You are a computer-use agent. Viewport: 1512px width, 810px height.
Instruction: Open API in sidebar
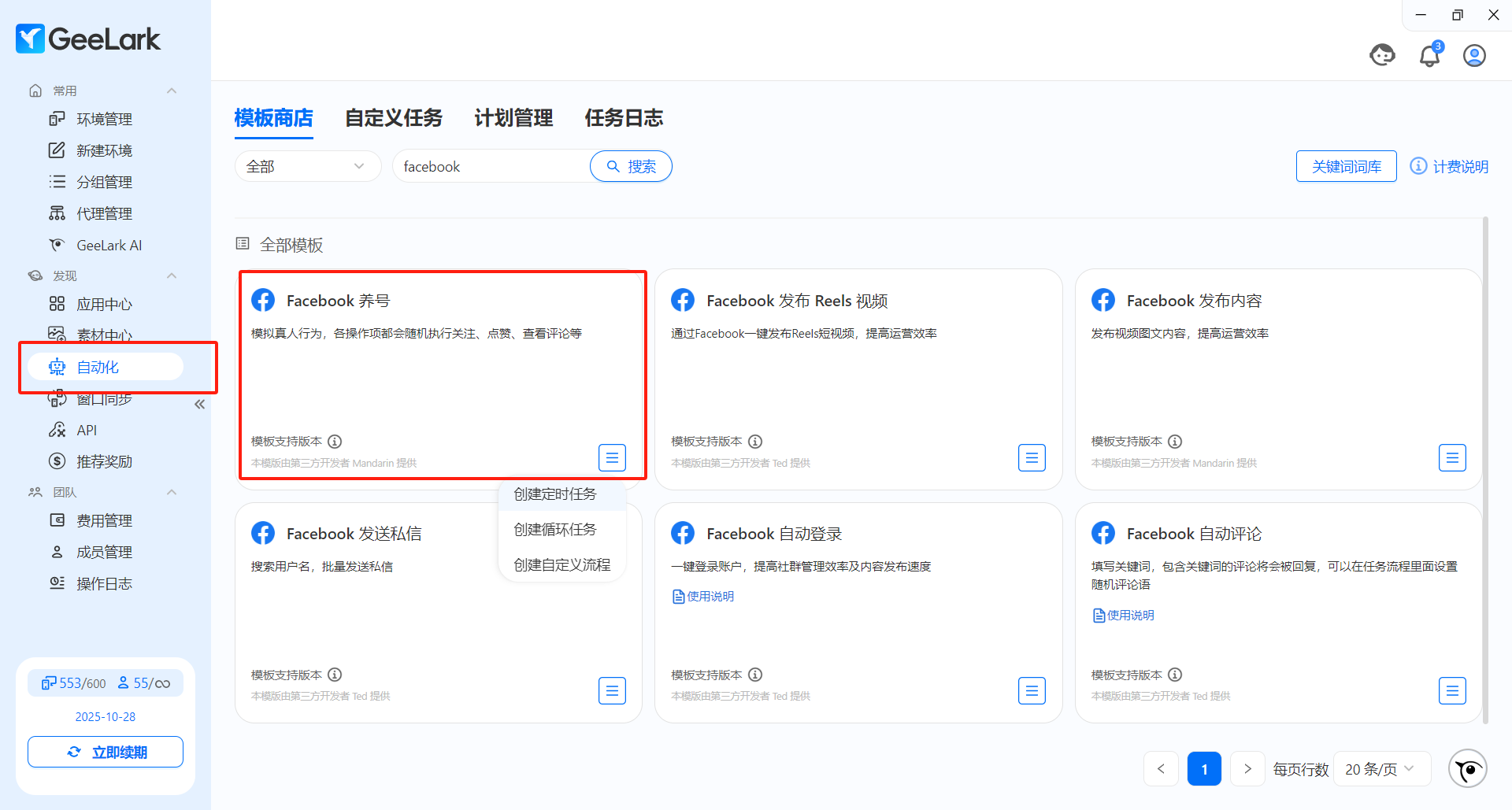87,430
